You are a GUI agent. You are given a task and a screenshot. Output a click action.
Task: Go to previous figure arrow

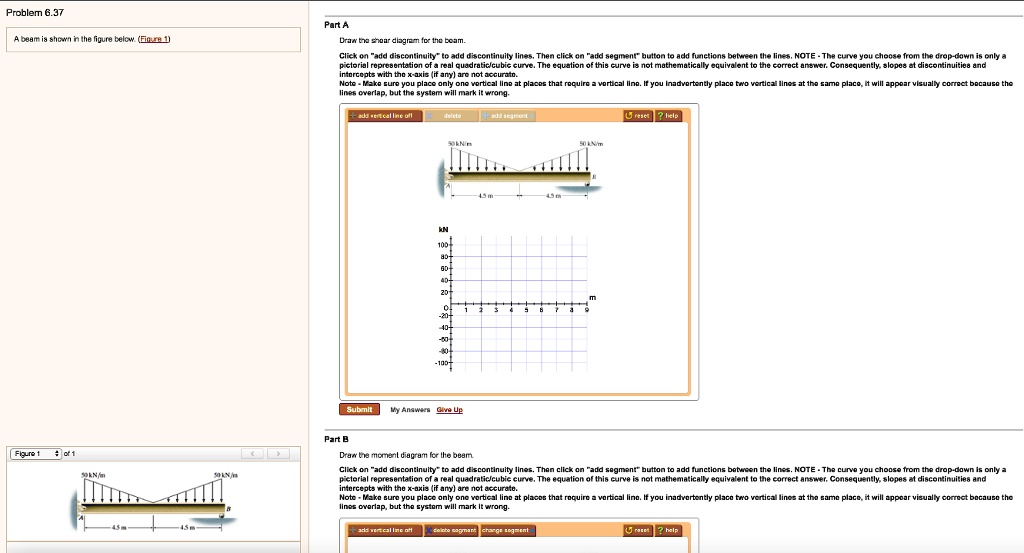pyautogui.click(x=253, y=454)
